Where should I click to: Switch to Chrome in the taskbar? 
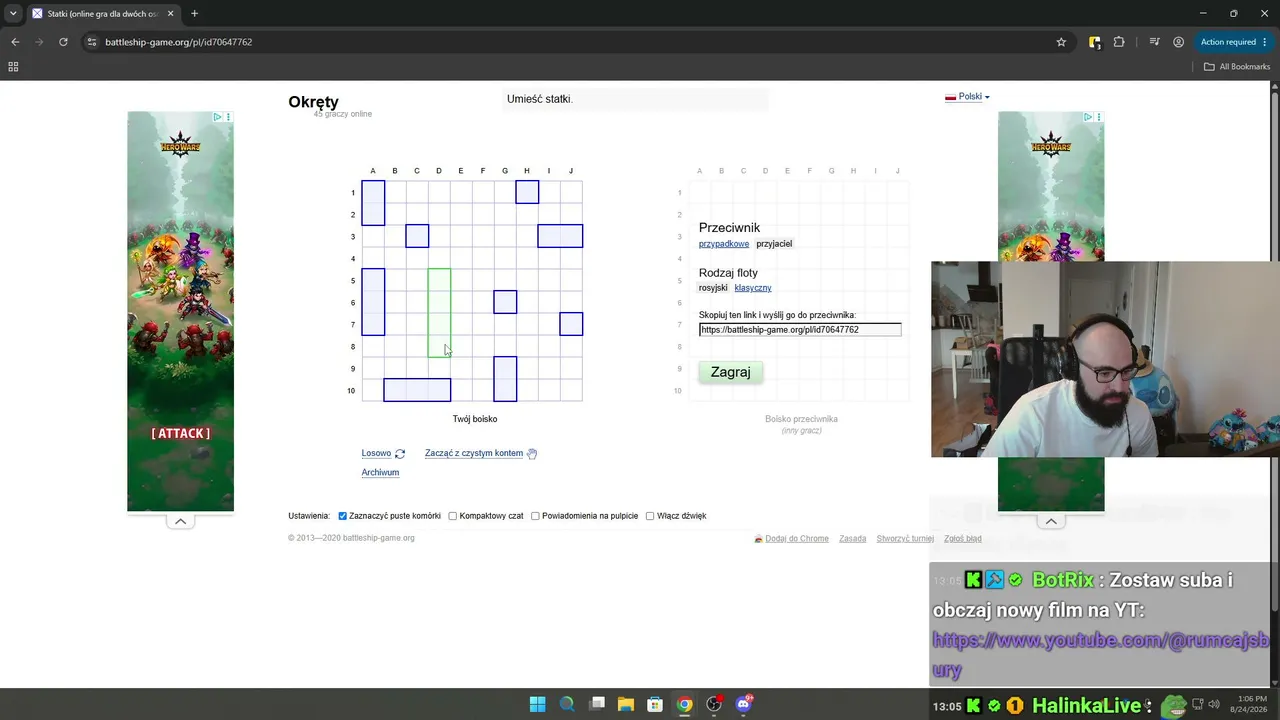pos(684,704)
